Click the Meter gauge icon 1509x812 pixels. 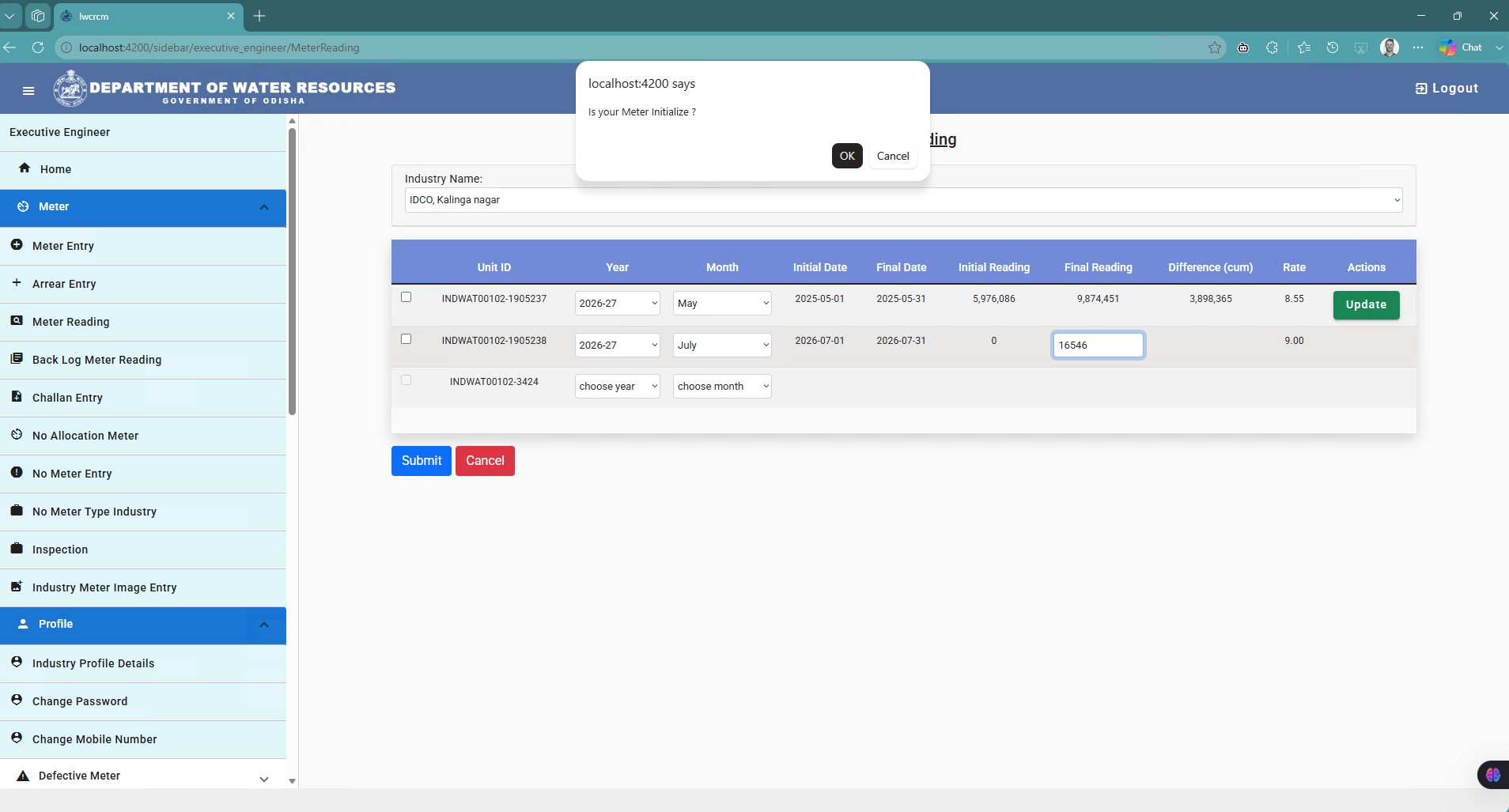click(x=23, y=206)
